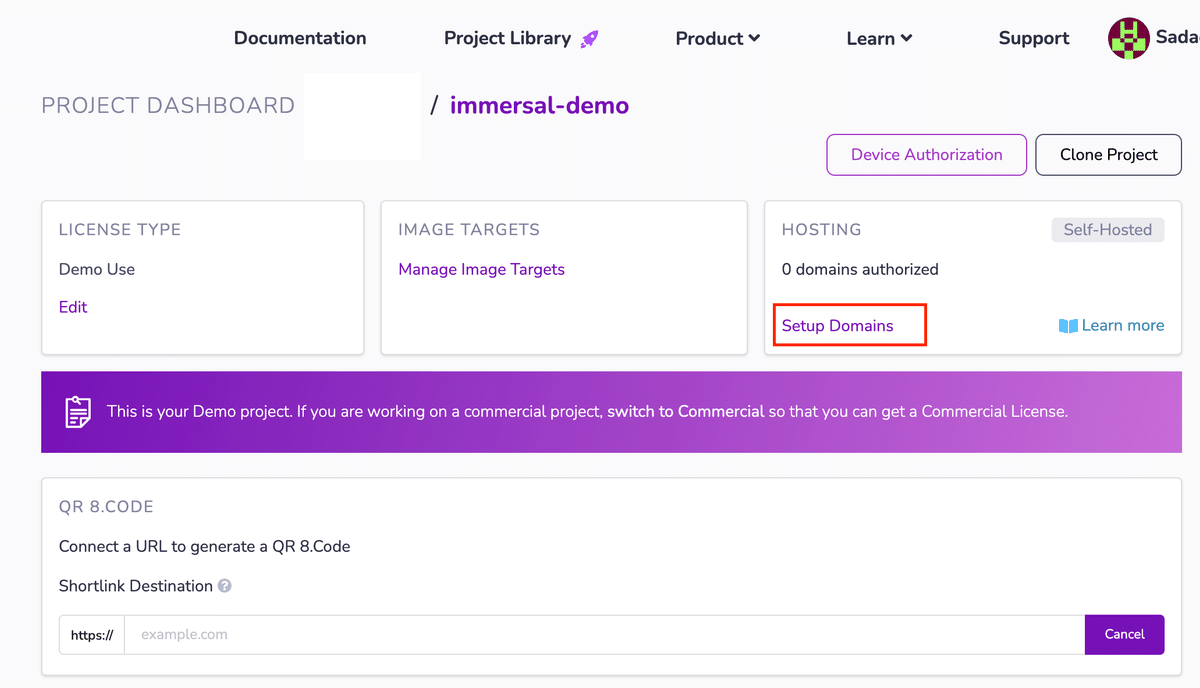Expand the Learn dropdown menu

tap(879, 39)
